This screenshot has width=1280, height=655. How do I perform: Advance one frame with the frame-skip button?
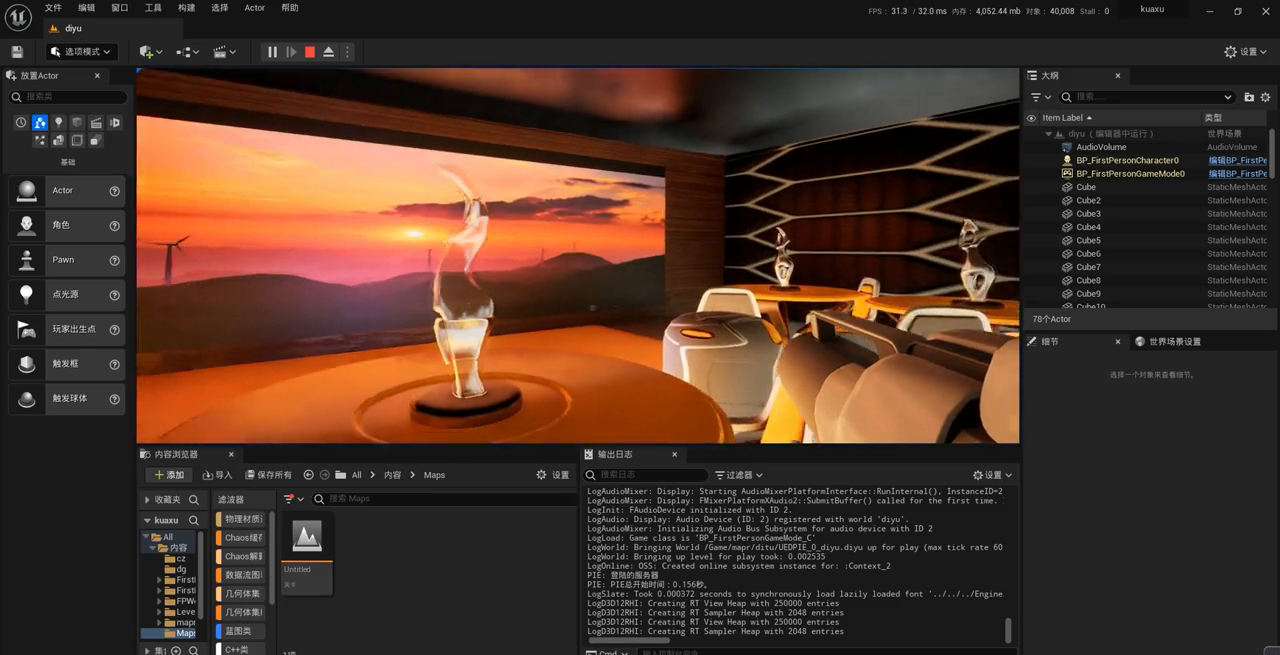(291, 52)
